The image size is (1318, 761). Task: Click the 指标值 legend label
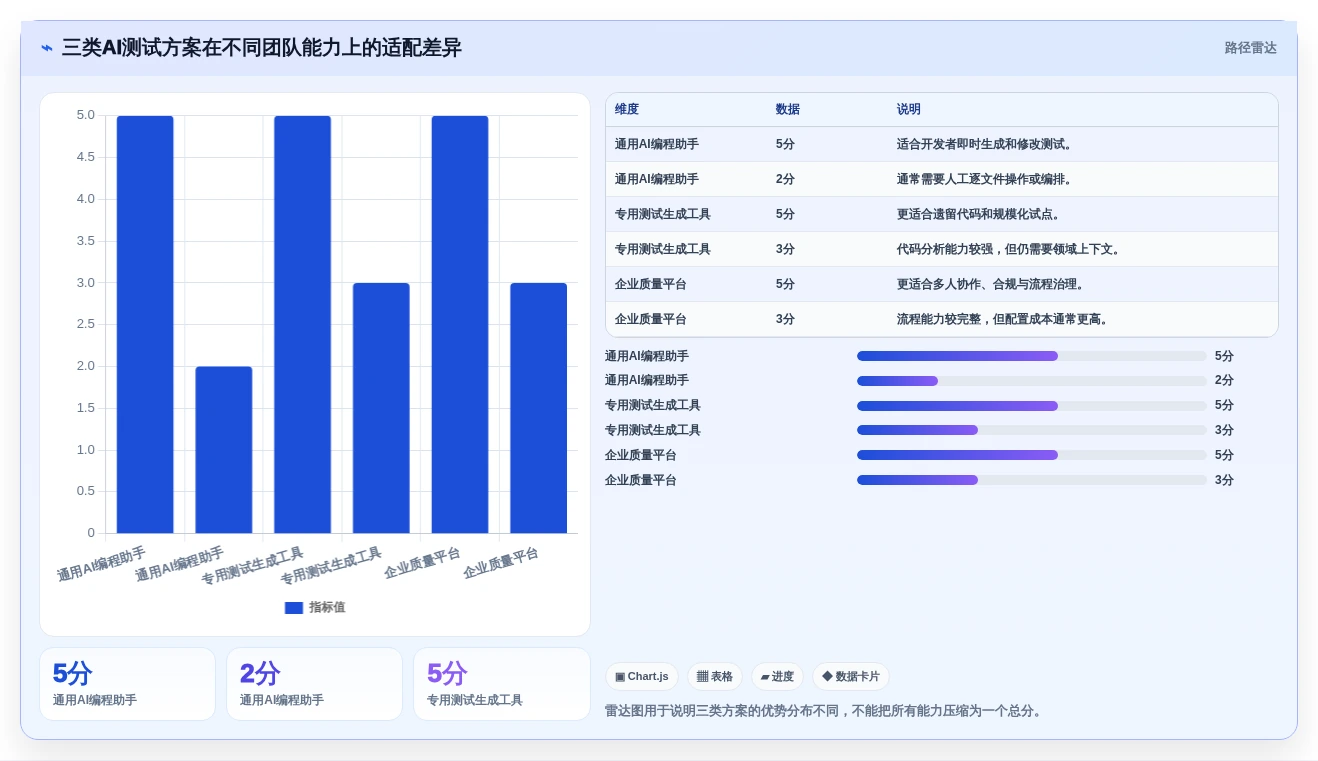pos(327,608)
